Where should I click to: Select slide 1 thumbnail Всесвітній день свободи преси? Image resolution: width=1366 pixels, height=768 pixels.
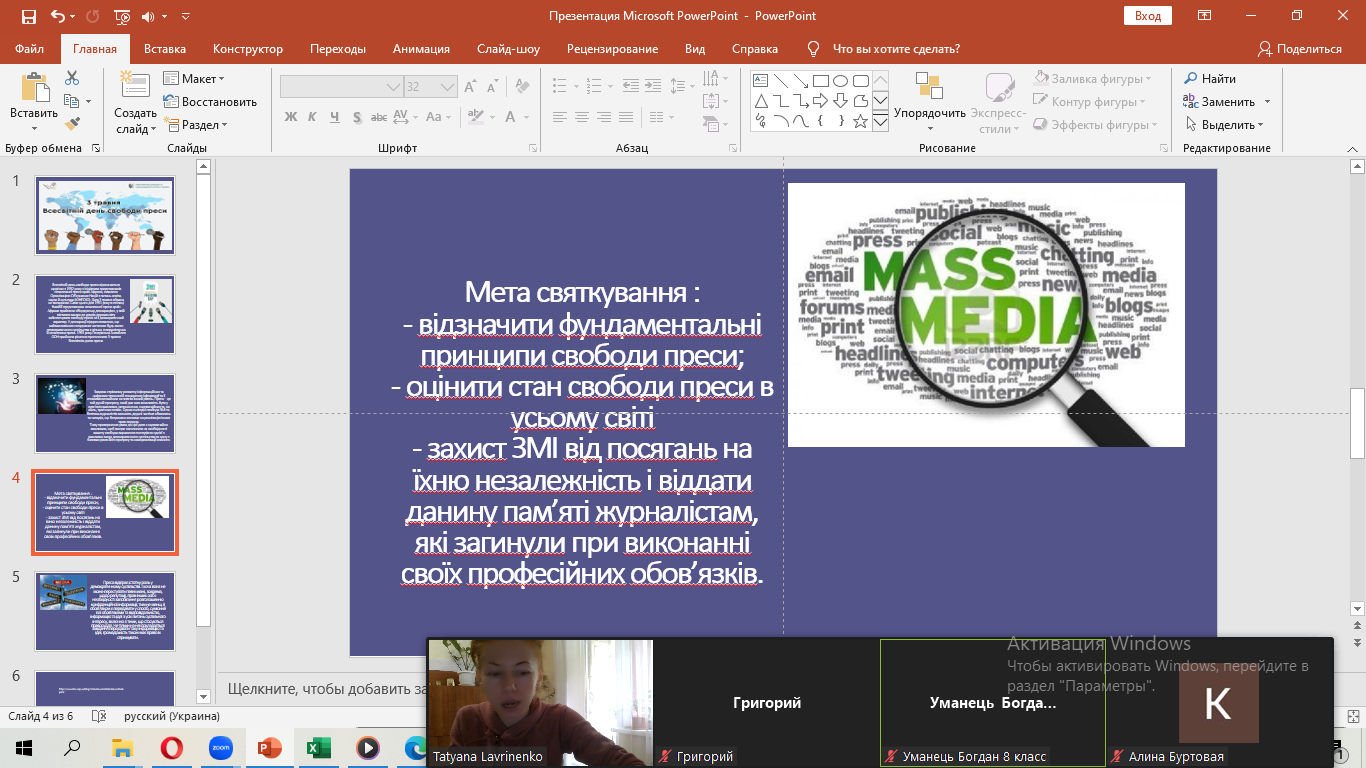click(105, 215)
